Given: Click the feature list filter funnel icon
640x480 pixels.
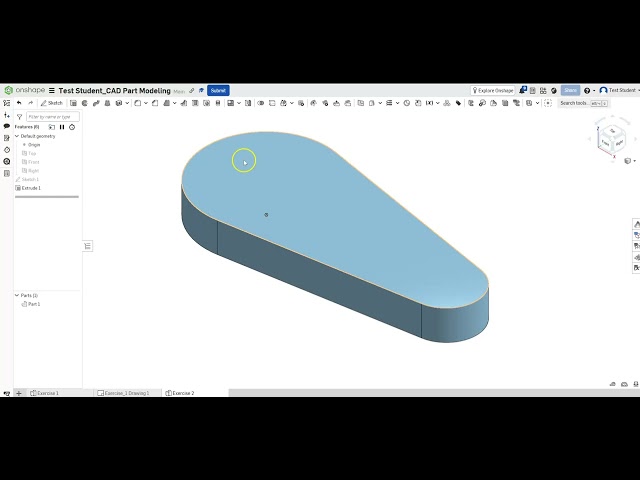Looking at the screenshot, I should coord(19,117).
